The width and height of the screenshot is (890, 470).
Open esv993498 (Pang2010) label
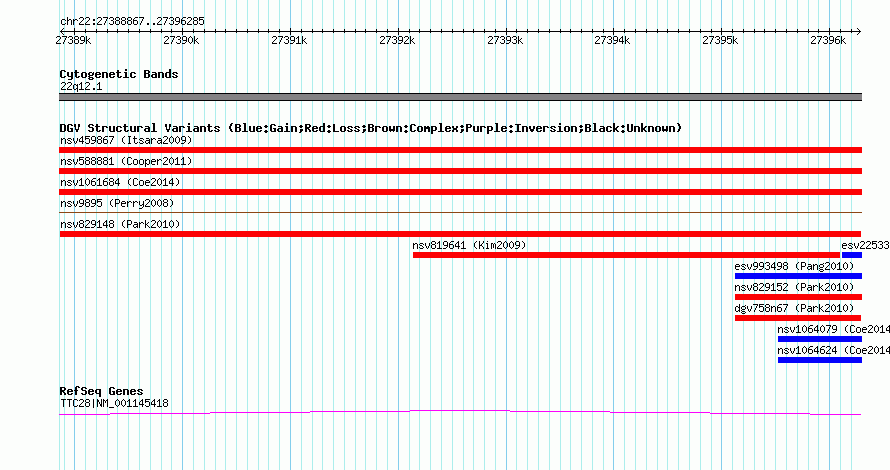[794, 266]
